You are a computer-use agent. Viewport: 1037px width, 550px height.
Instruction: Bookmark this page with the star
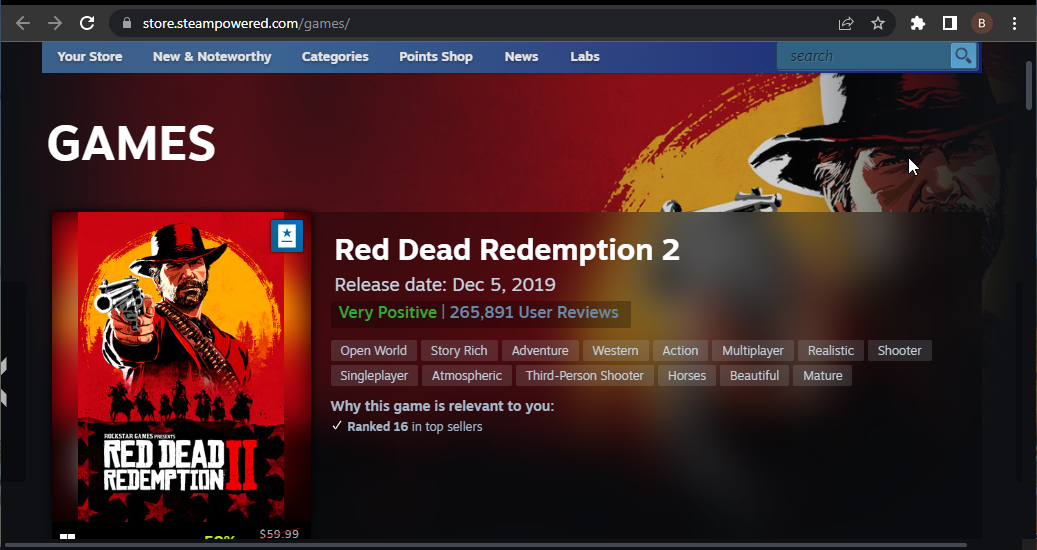pos(878,23)
